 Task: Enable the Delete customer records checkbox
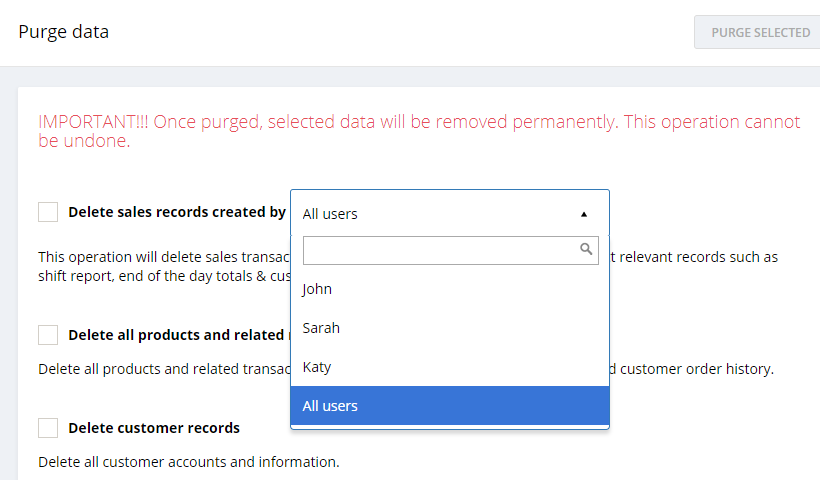point(48,428)
